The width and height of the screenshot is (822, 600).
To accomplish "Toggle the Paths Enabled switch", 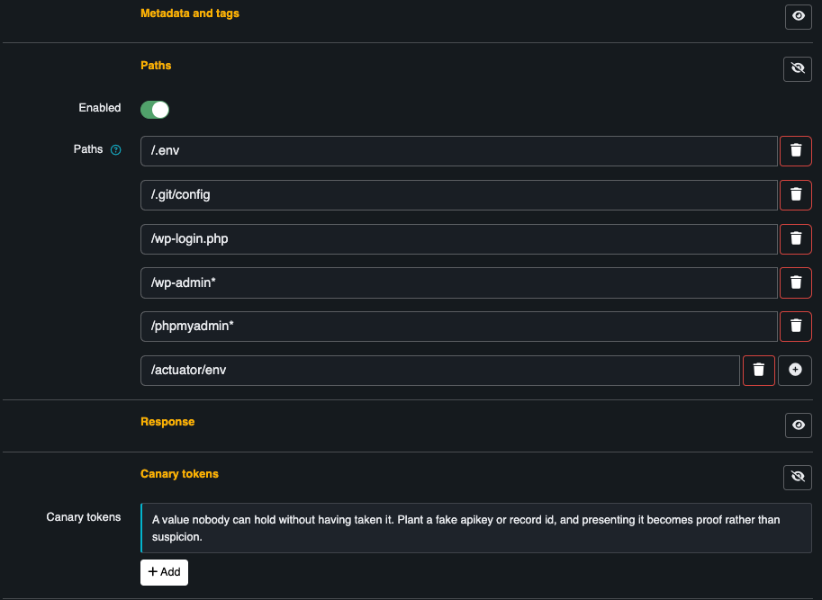I will [x=155, y=110].
